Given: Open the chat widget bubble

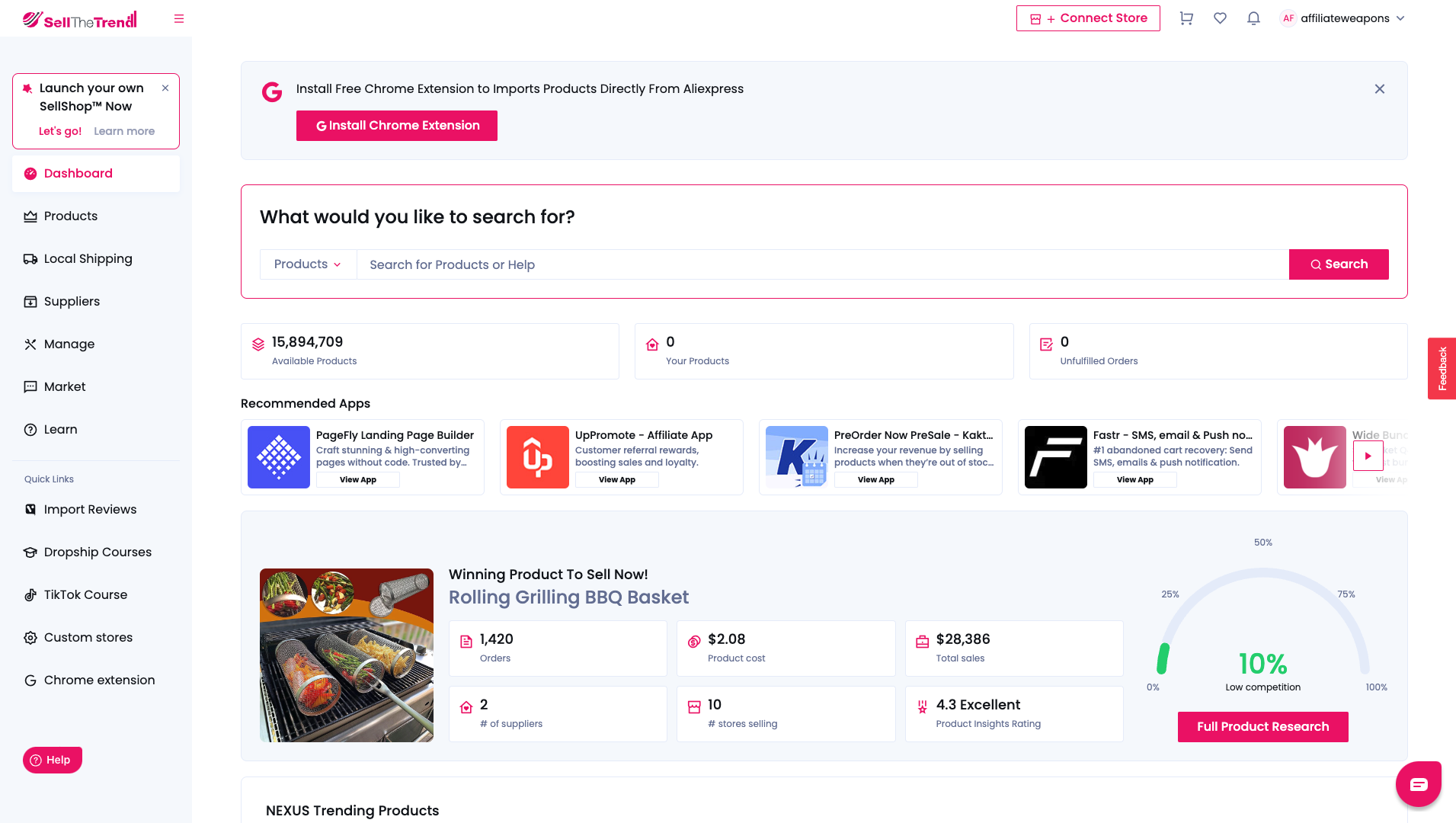Looking at the screenshot, I should click(1418, 783).
